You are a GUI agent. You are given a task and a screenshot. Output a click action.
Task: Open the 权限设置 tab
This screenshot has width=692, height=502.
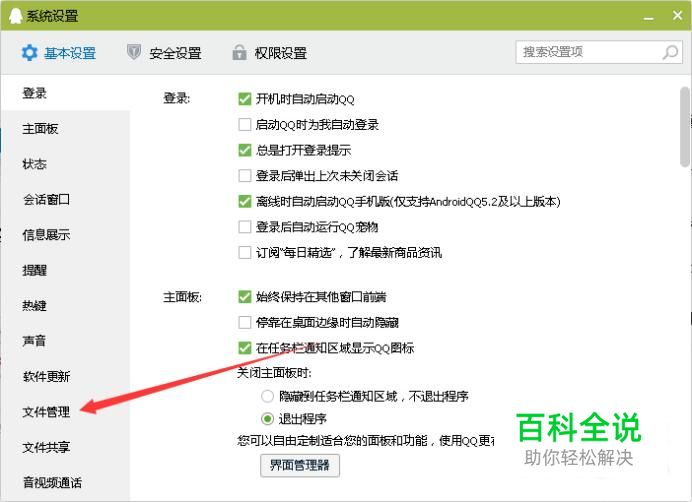click(270, 53)
